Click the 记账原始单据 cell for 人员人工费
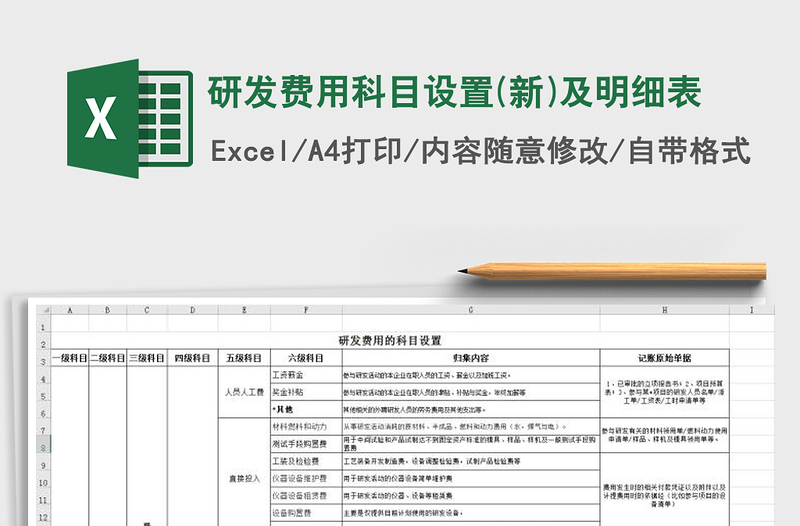Viewport: 800px width, 526px height. 665,392
